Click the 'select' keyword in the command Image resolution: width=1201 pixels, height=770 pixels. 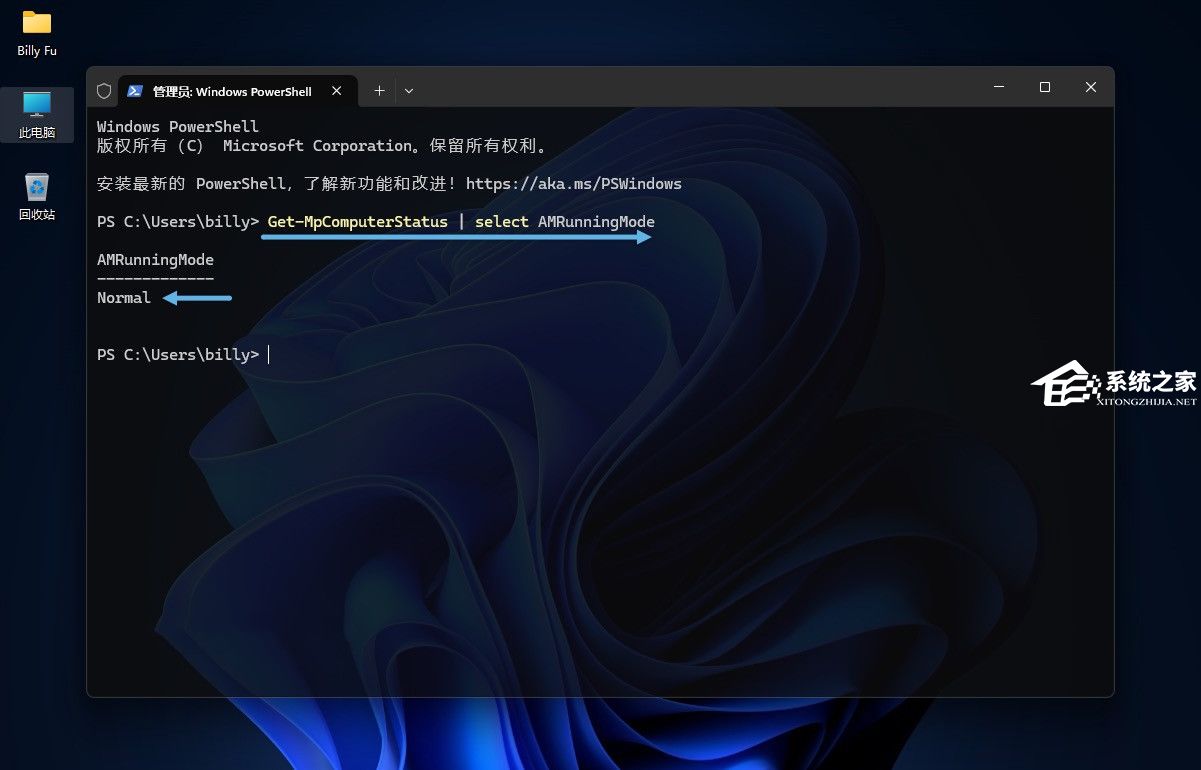click(x=502, y=222)
